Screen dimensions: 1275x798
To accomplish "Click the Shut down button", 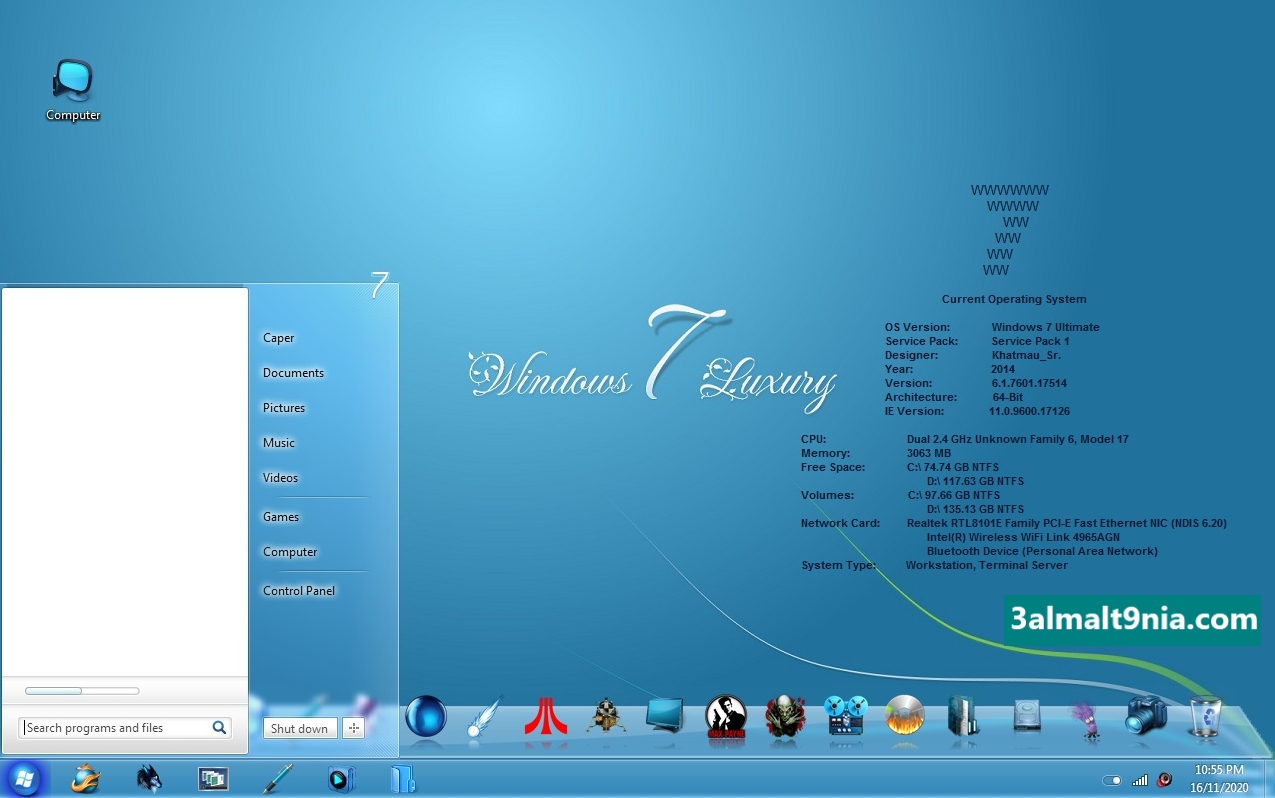I will [300, 728].
